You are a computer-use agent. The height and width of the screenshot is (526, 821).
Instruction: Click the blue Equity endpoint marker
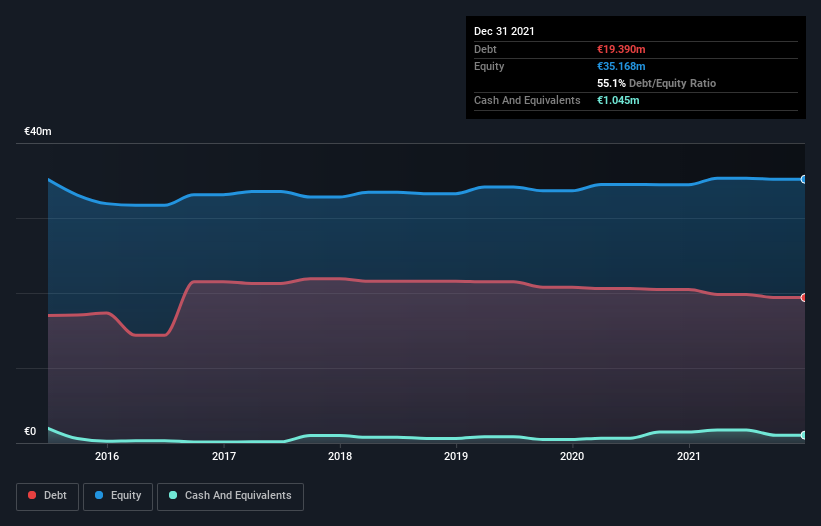[x=804, y=180]
